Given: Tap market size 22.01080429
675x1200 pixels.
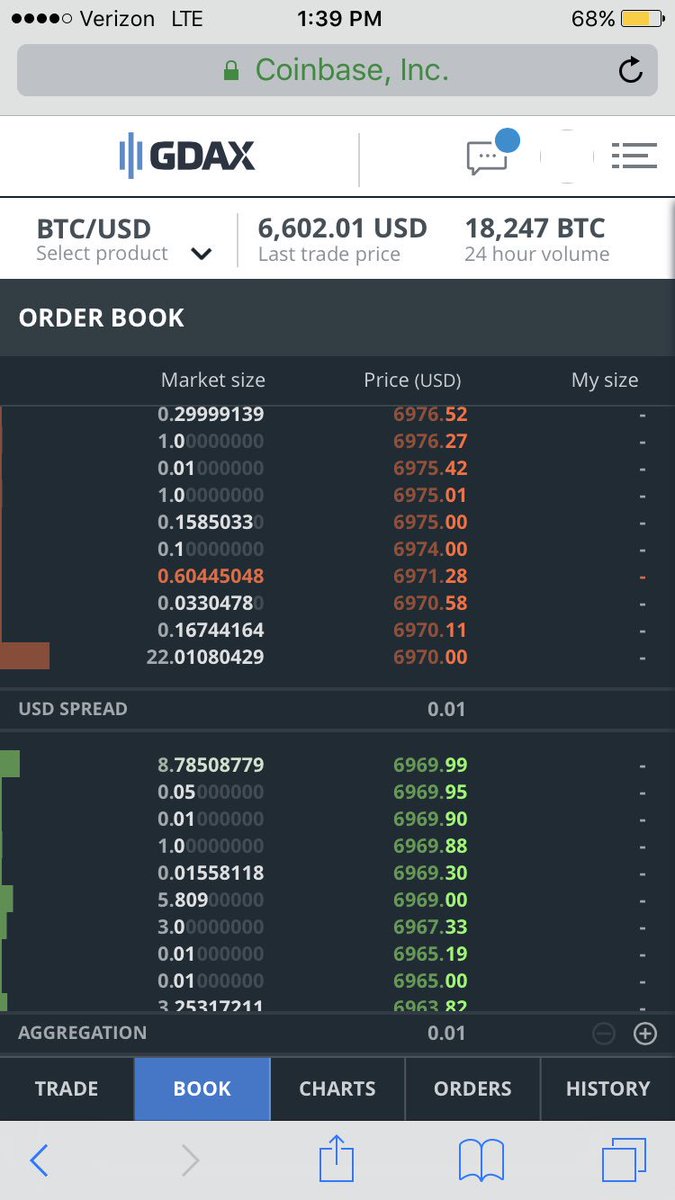Looking at the screenshot, I should 205,657.
